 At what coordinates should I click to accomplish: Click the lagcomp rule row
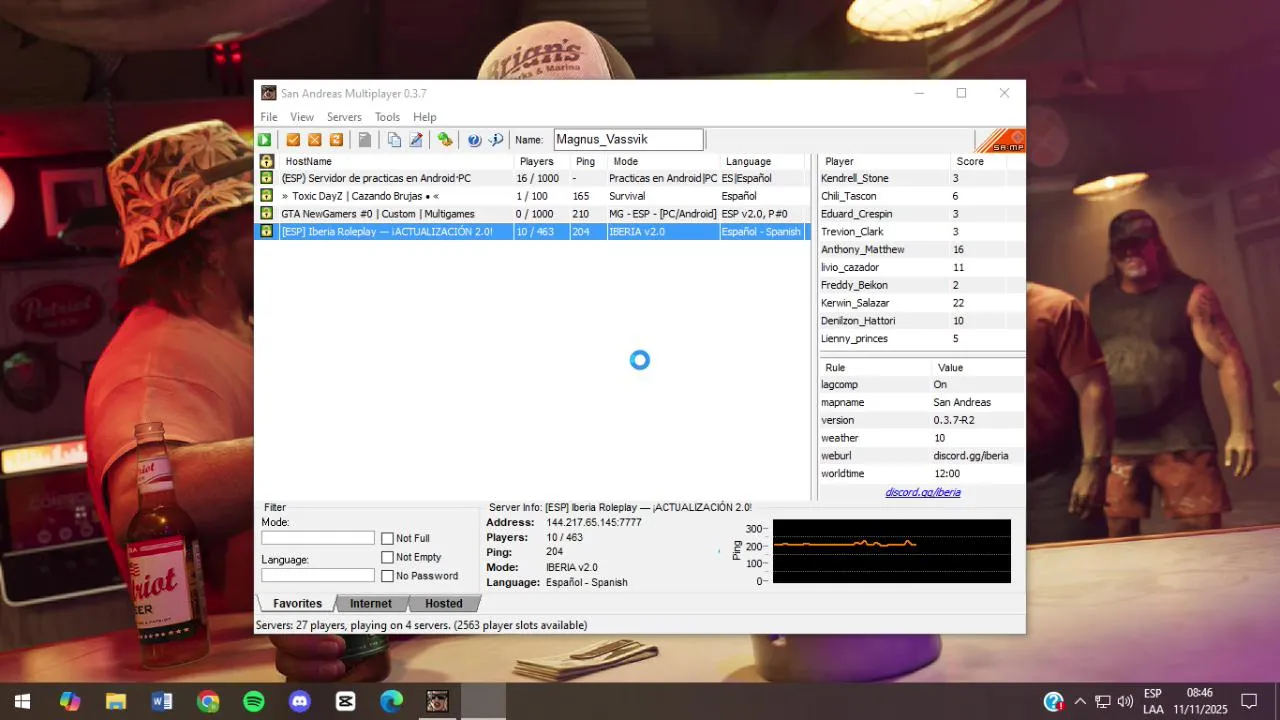(921, 385)
